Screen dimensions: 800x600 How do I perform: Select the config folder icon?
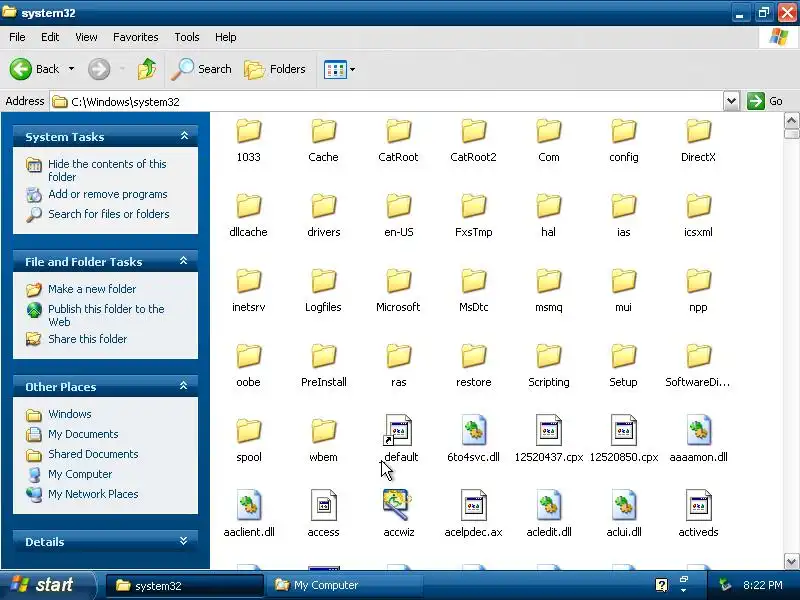(623, 131)
